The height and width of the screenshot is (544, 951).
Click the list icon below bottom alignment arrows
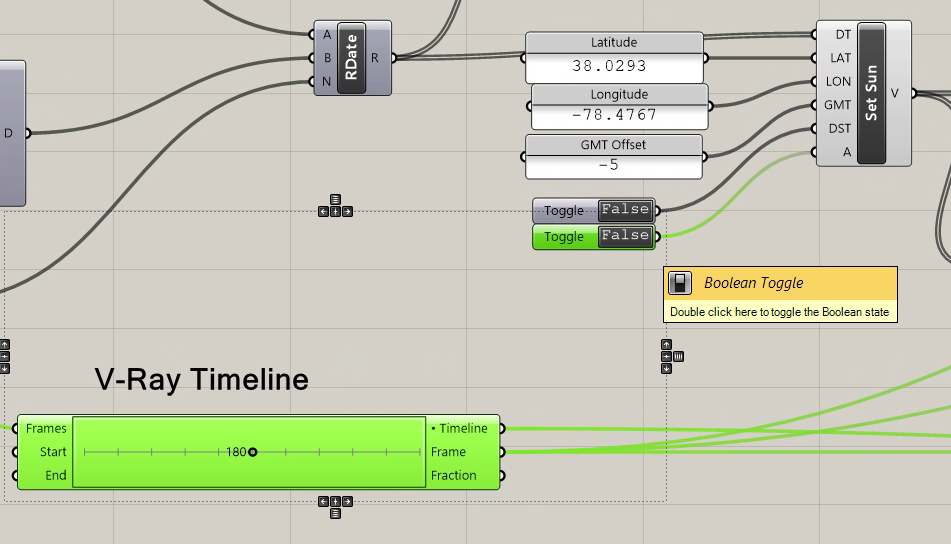(335, 513)
